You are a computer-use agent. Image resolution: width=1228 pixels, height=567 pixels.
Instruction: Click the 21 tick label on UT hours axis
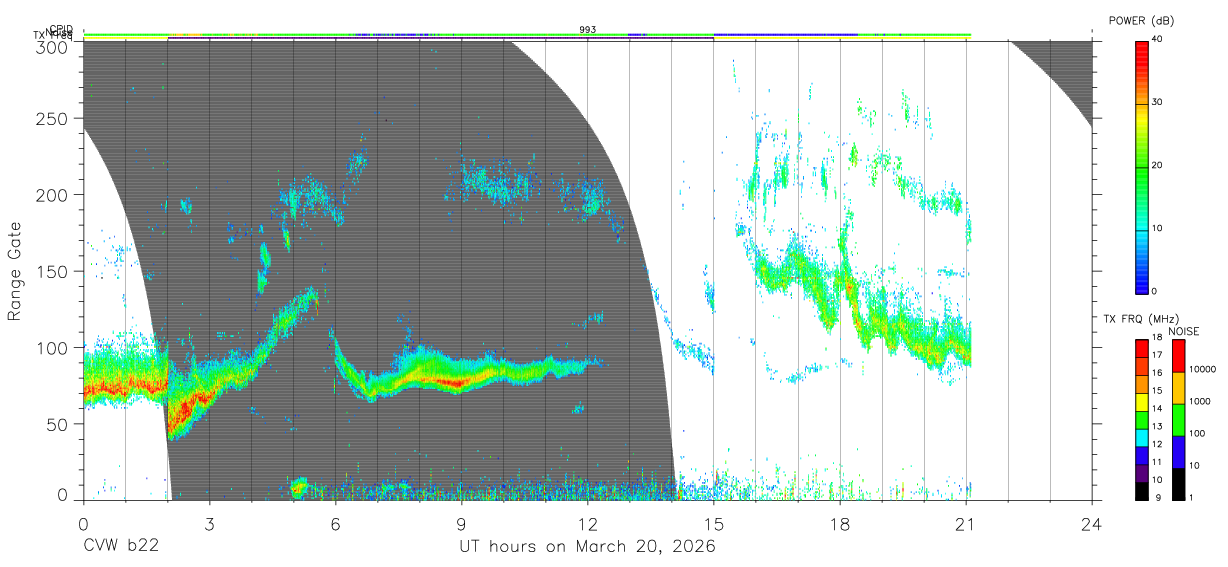click(966, 522)
